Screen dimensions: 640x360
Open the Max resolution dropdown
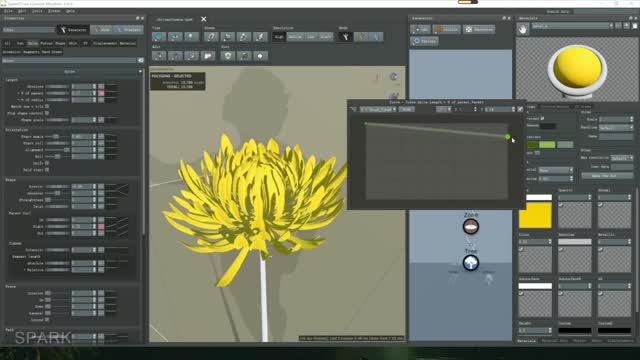click(622, 158)
